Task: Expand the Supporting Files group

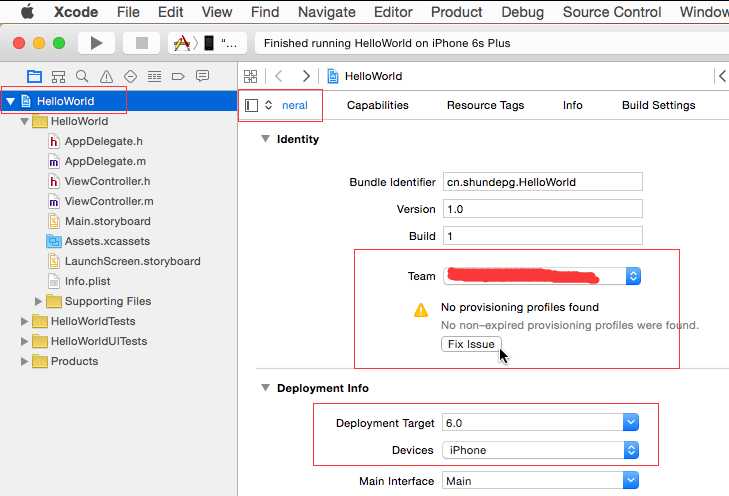Action: 38,301
